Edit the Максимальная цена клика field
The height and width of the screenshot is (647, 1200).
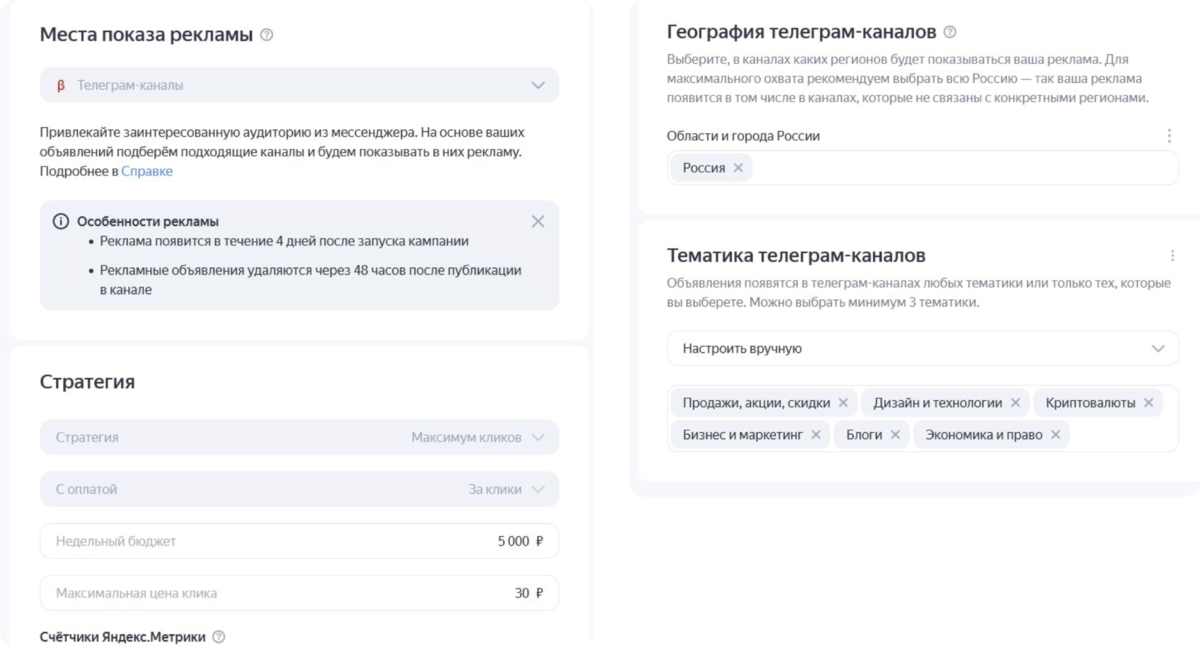pyautogui.click(x=299, y=593)
